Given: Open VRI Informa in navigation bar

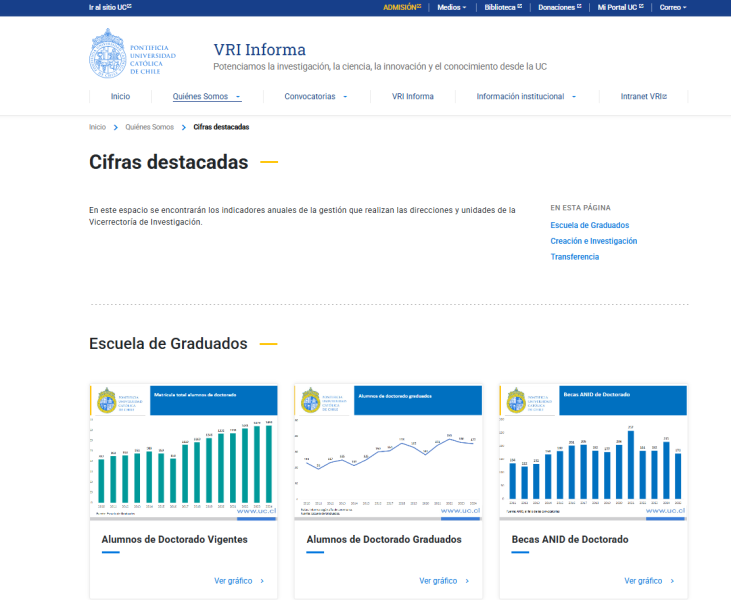Looking at the screenshot, I should pos(413,96).
